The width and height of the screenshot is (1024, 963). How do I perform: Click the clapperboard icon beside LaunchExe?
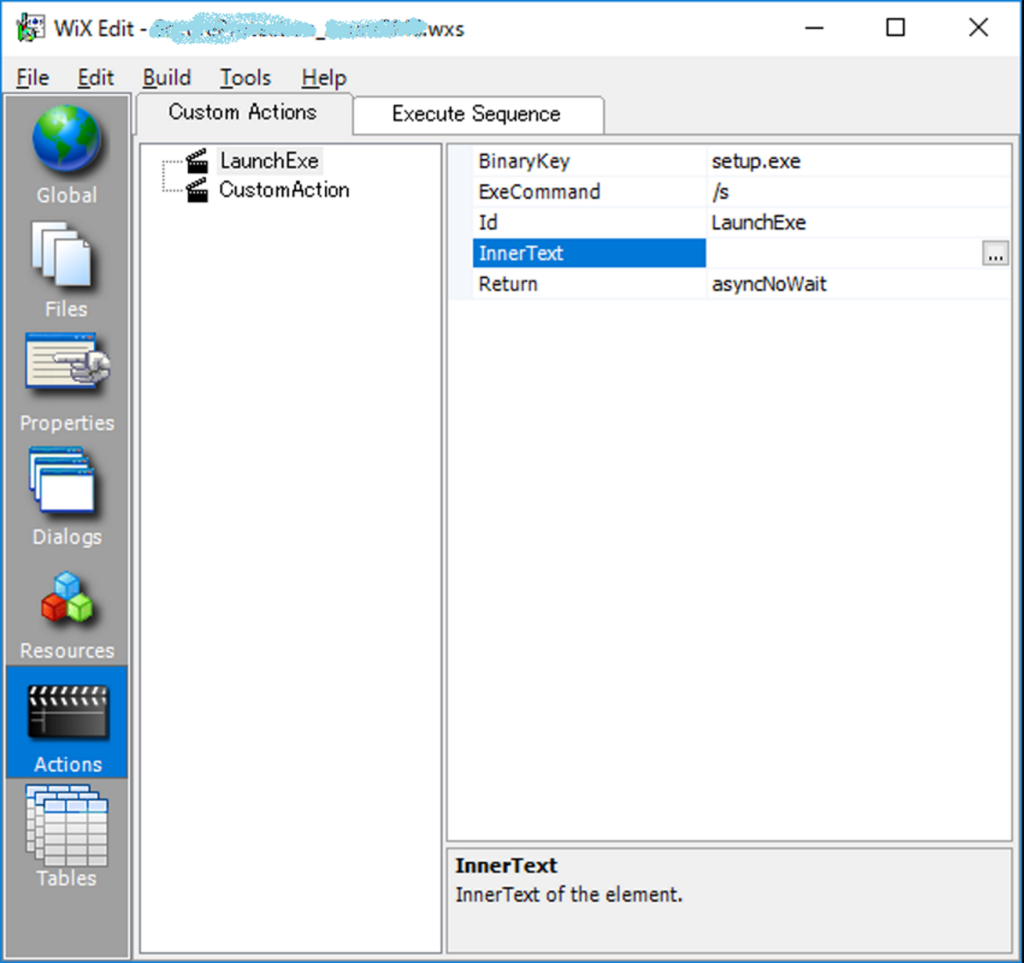(197, 161)
